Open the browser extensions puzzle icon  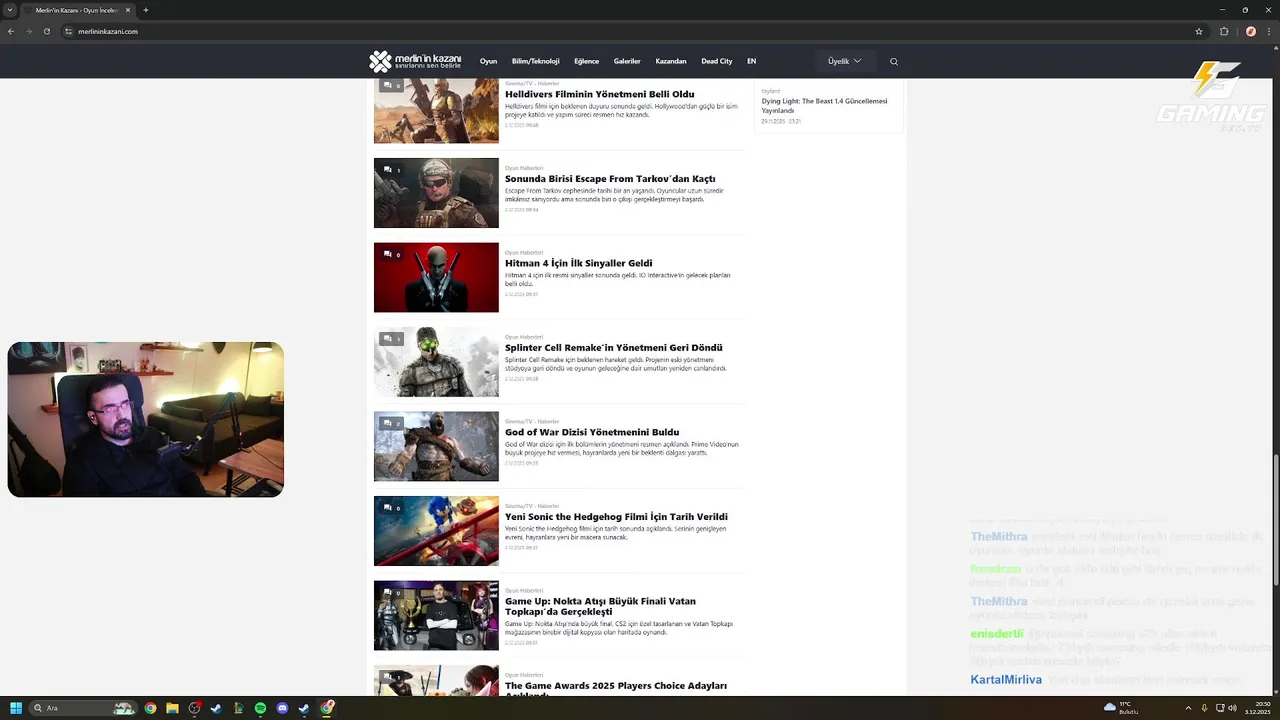click(x=1224, y=31)
